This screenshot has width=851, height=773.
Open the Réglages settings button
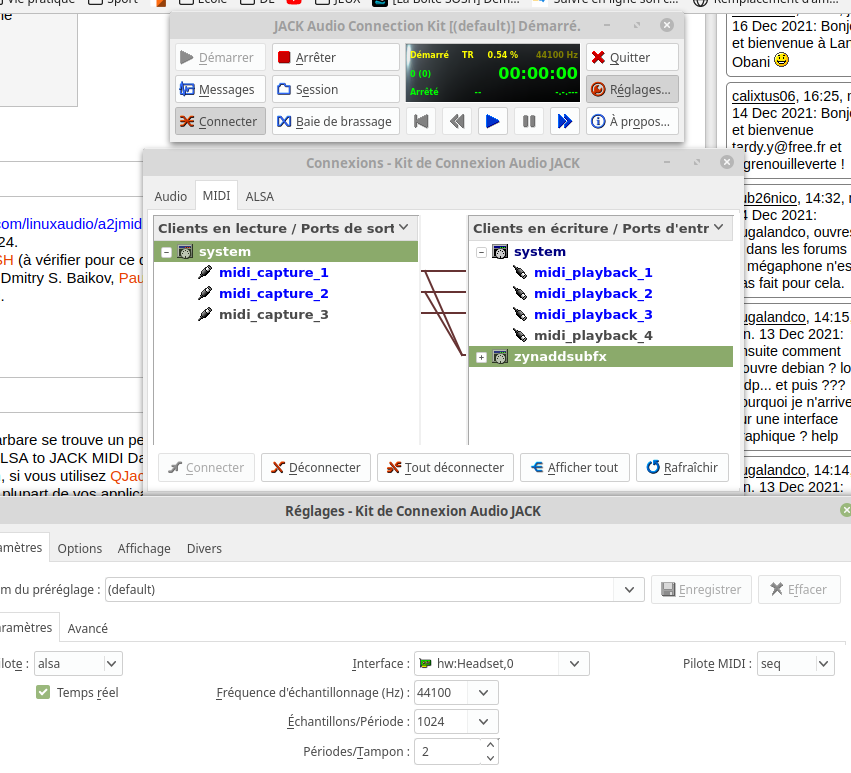(632, 89)
